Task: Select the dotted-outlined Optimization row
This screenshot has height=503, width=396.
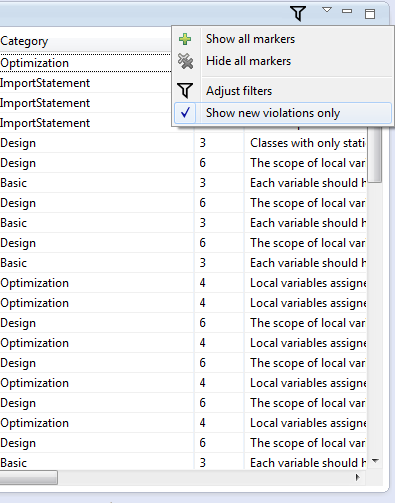Action: click(x=85, y=63)
